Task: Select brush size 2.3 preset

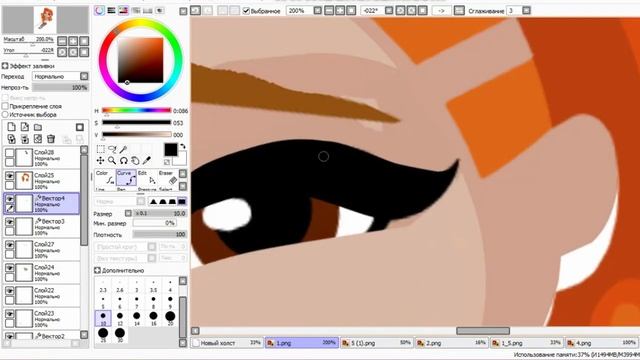Action: (x=103, y=286)
